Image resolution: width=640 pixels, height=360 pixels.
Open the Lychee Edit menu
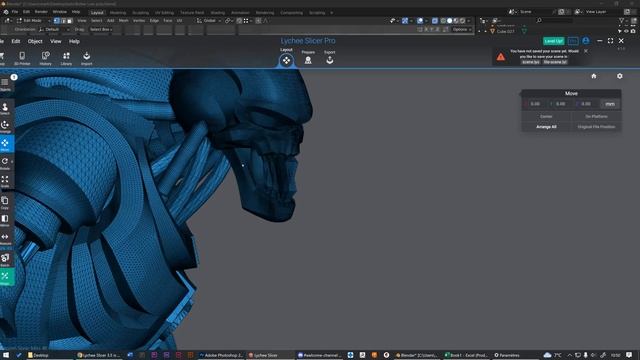[16, 41]
